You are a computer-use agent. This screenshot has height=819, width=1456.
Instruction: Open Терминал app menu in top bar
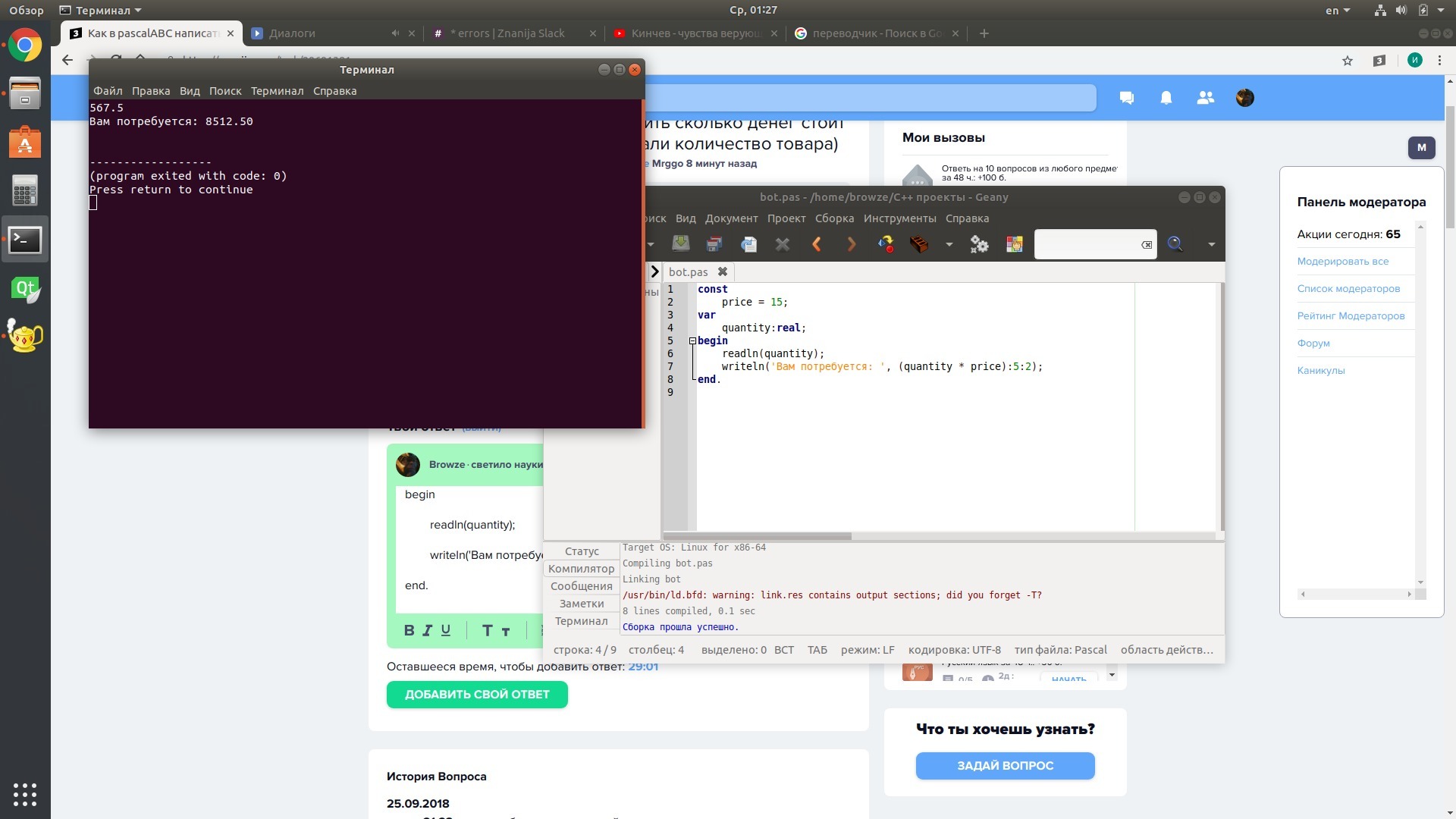coord(101,11)
